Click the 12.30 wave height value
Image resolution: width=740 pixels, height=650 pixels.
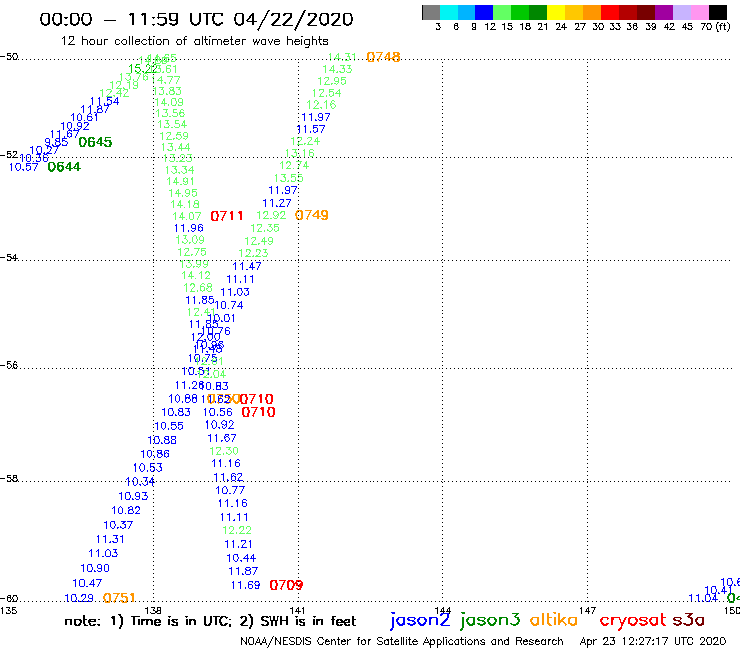point(224,451)
